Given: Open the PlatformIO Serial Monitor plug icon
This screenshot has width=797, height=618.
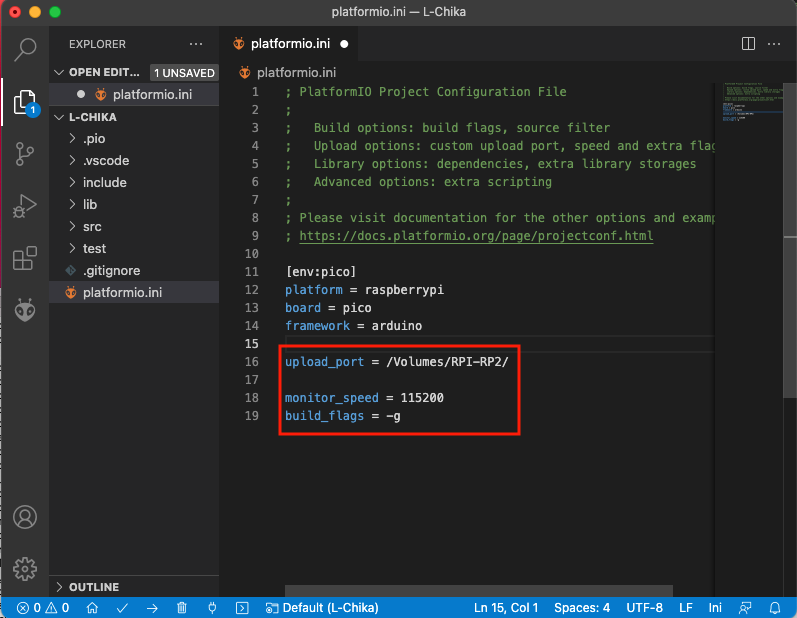Looking at the screenshot, I should pos(211,607).
